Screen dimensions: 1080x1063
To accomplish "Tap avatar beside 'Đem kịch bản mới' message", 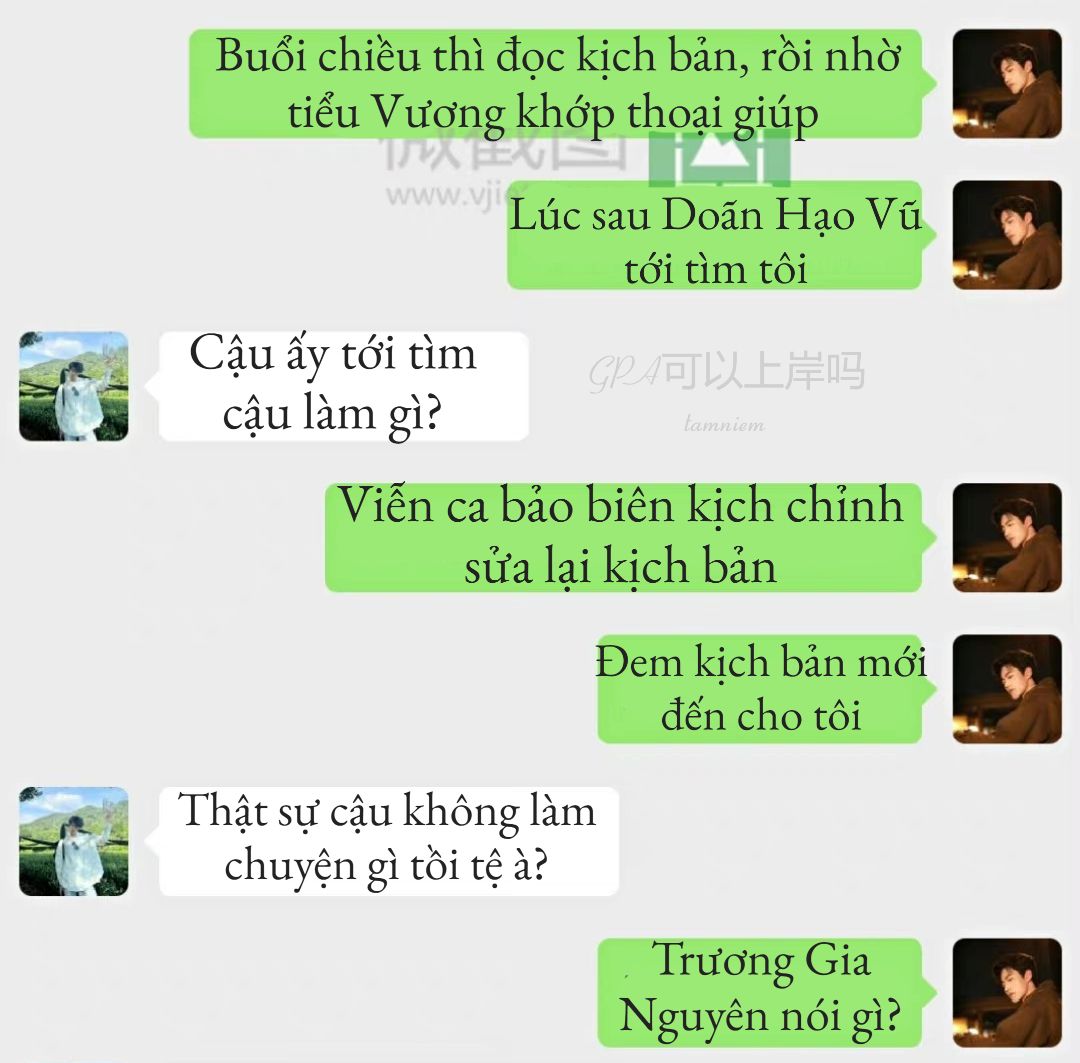I will point(1007,689).
